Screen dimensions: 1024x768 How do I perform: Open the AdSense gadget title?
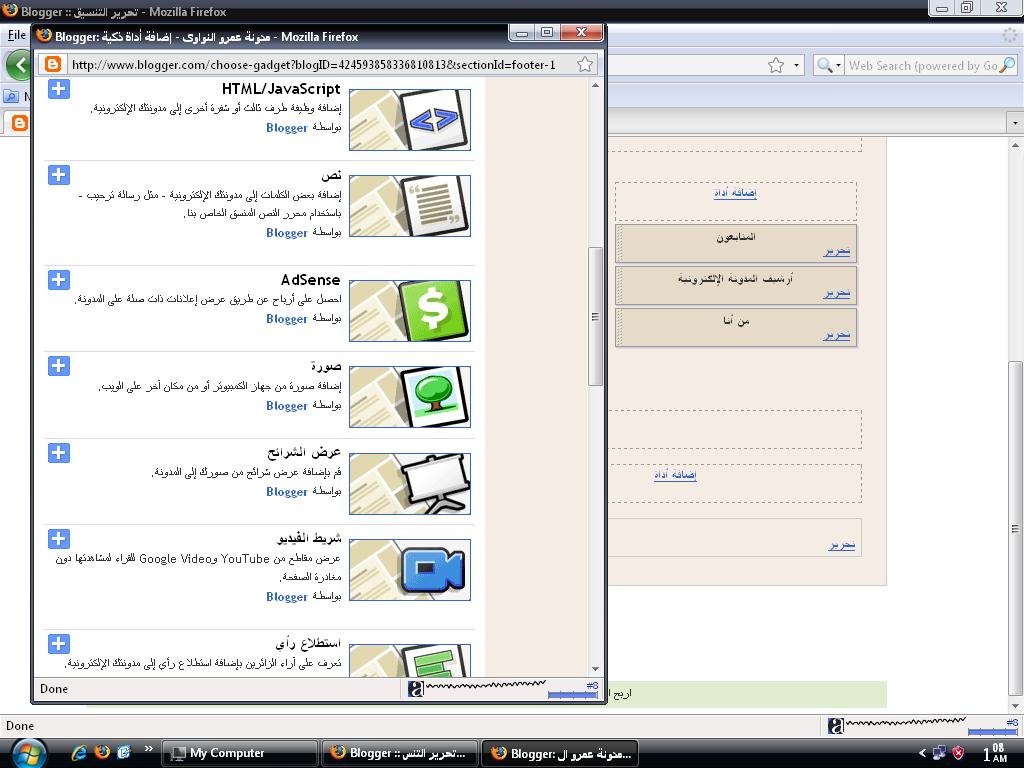311,280
